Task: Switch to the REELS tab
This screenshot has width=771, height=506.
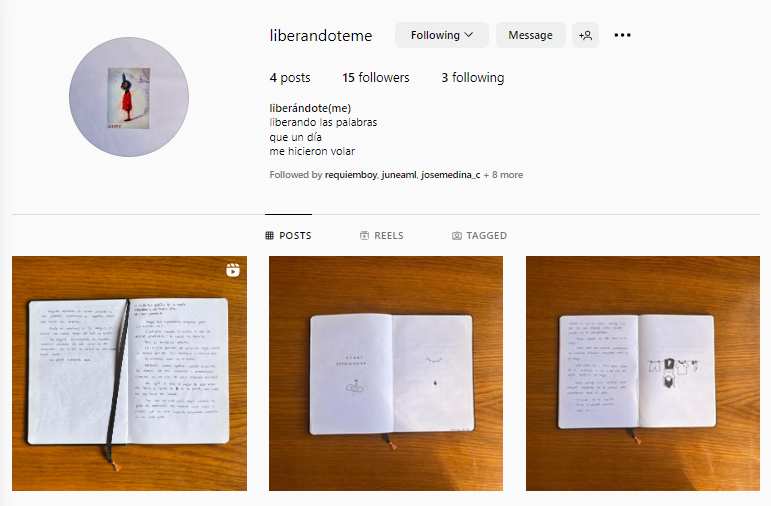Action: click(382, 236)
